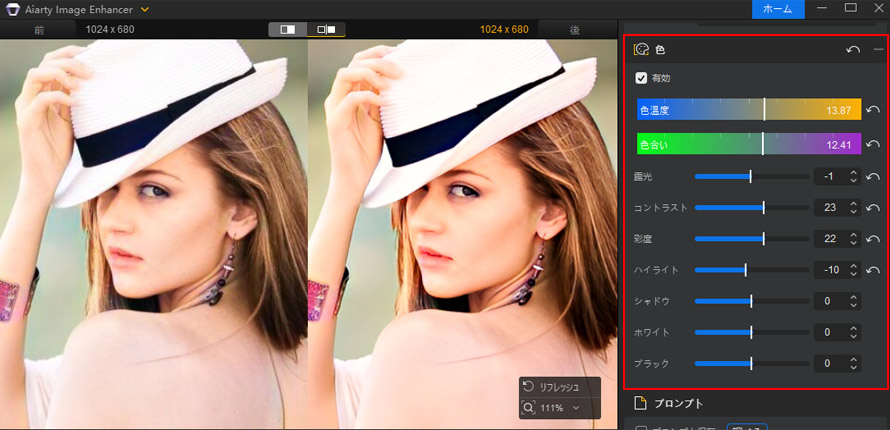The image size is (890, 430).
Task: Click the コントラスト slider track
Action: pyautogui.click(x=752, y=208)
